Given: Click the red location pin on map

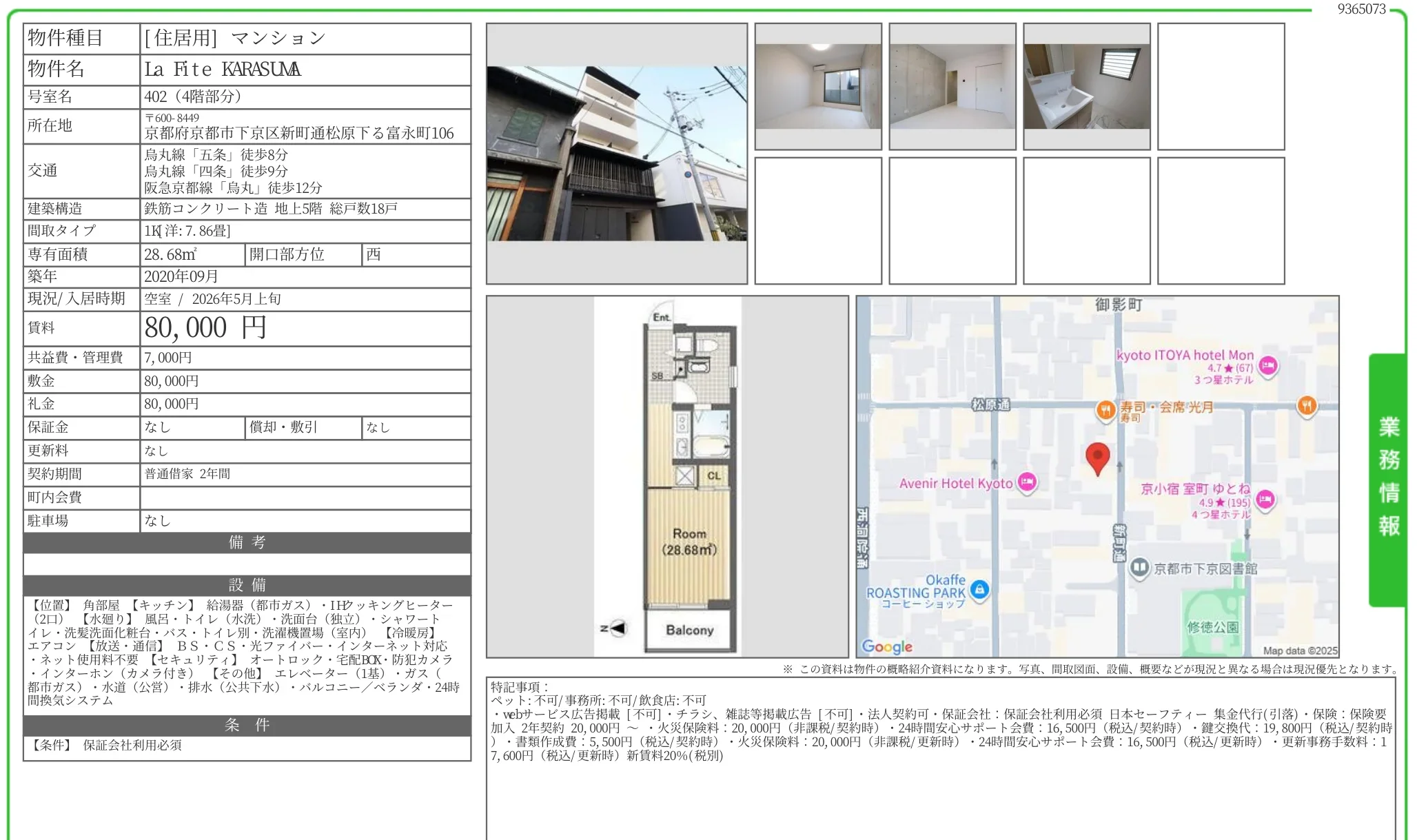Looking at the screenshot, I should tap(1097, 458).
